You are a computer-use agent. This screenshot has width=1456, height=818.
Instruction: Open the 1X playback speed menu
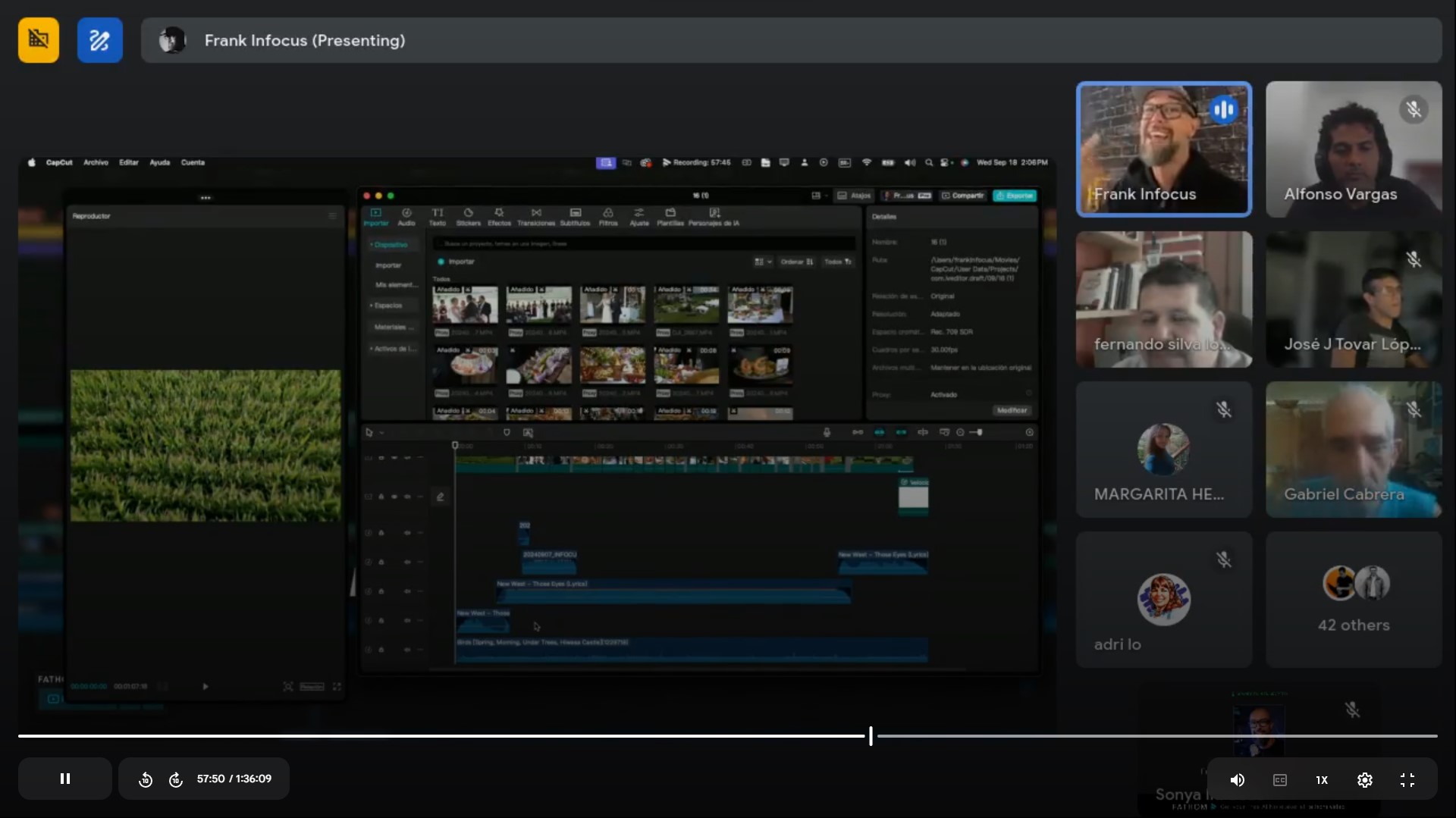[x=1322, y=779]
